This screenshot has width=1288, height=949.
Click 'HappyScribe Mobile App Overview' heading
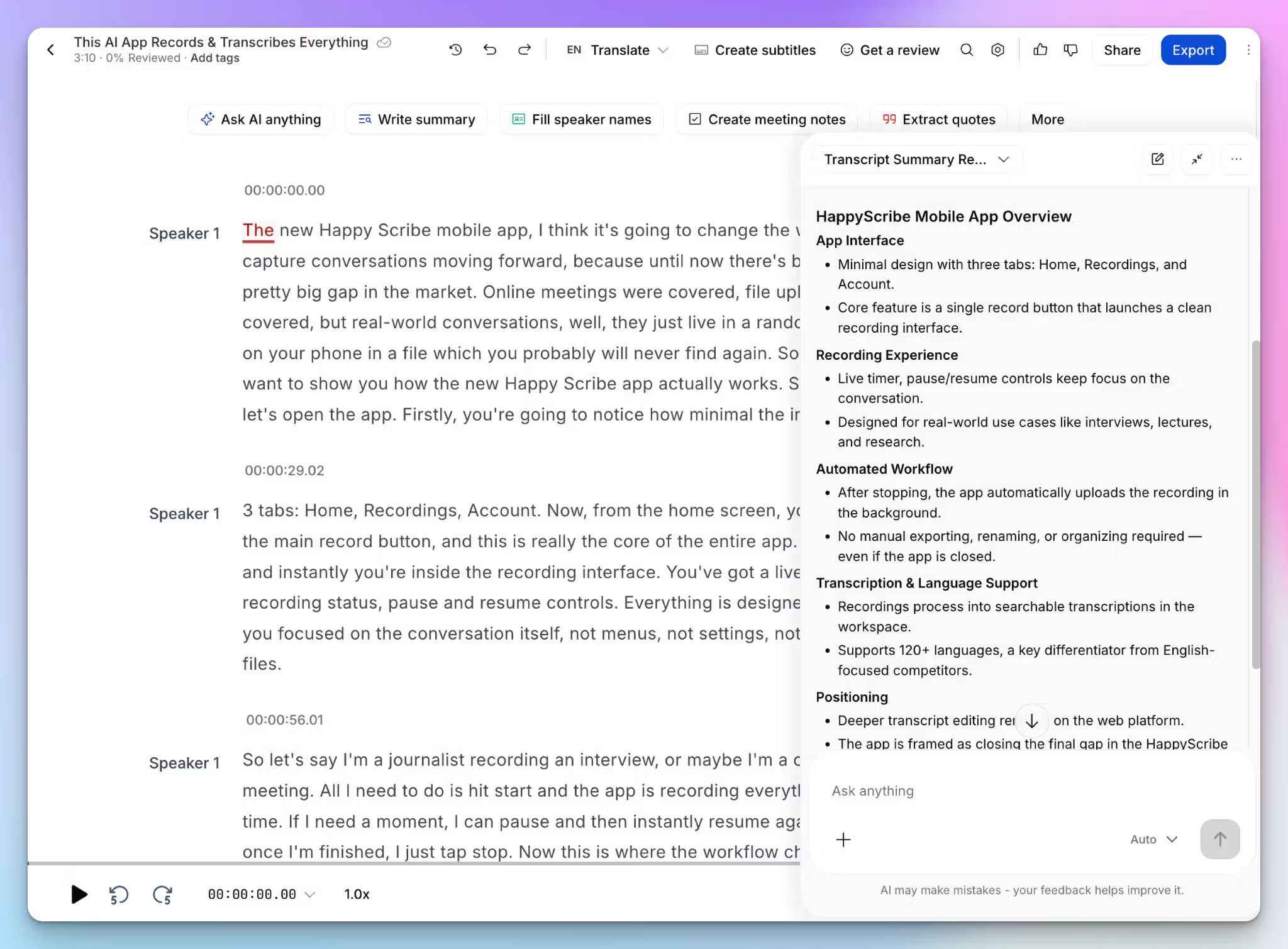click(x=943, y=216)
